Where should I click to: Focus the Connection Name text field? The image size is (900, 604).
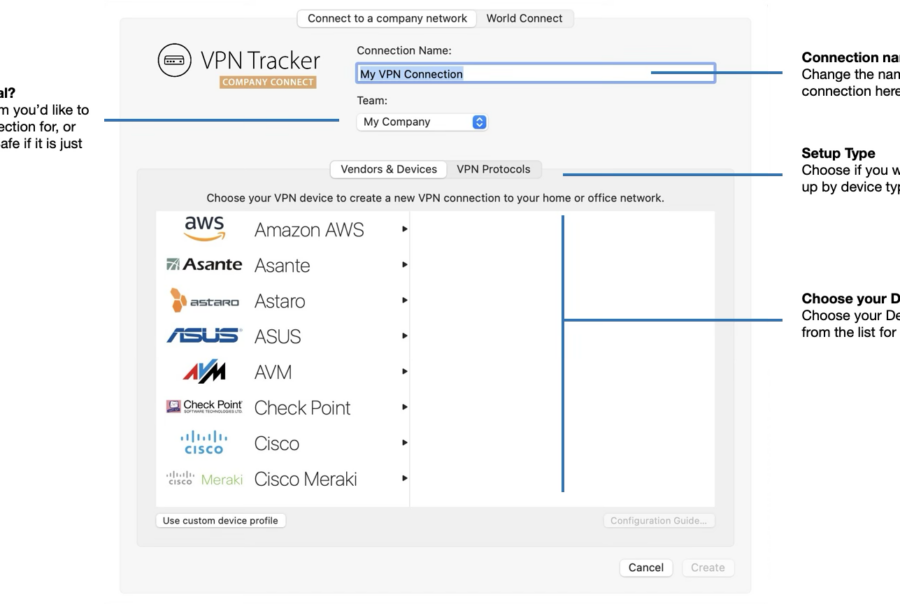tap(536, 73)
